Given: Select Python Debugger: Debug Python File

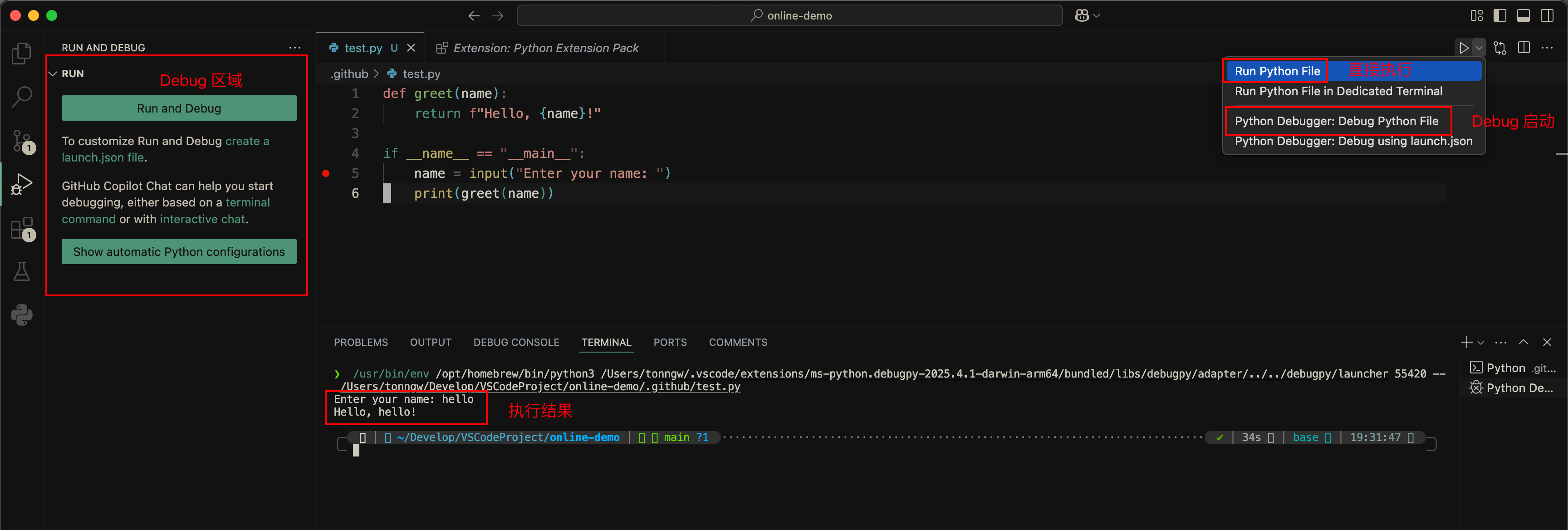Looking at the screenshot, I should pyautogui.click(x=1336, y=121).
